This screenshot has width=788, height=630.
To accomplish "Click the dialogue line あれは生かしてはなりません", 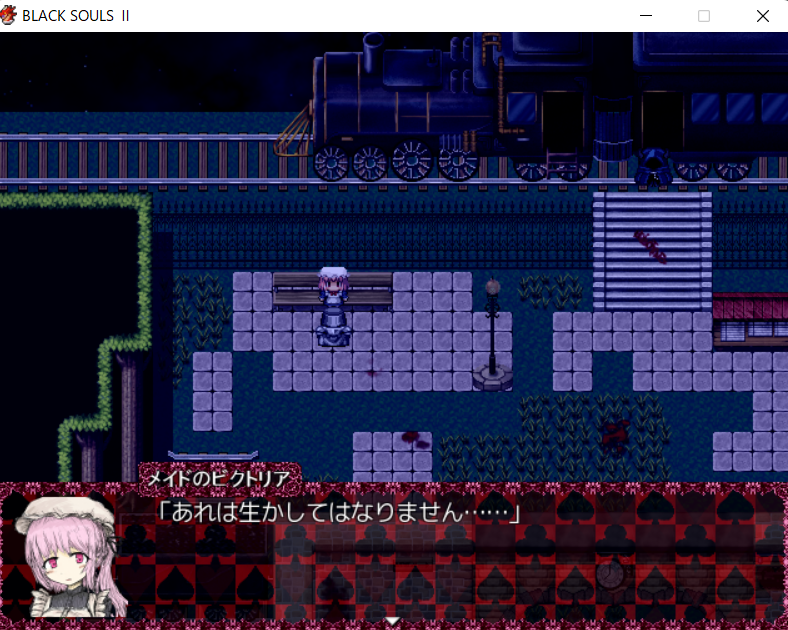I will (x=339, y=512).
